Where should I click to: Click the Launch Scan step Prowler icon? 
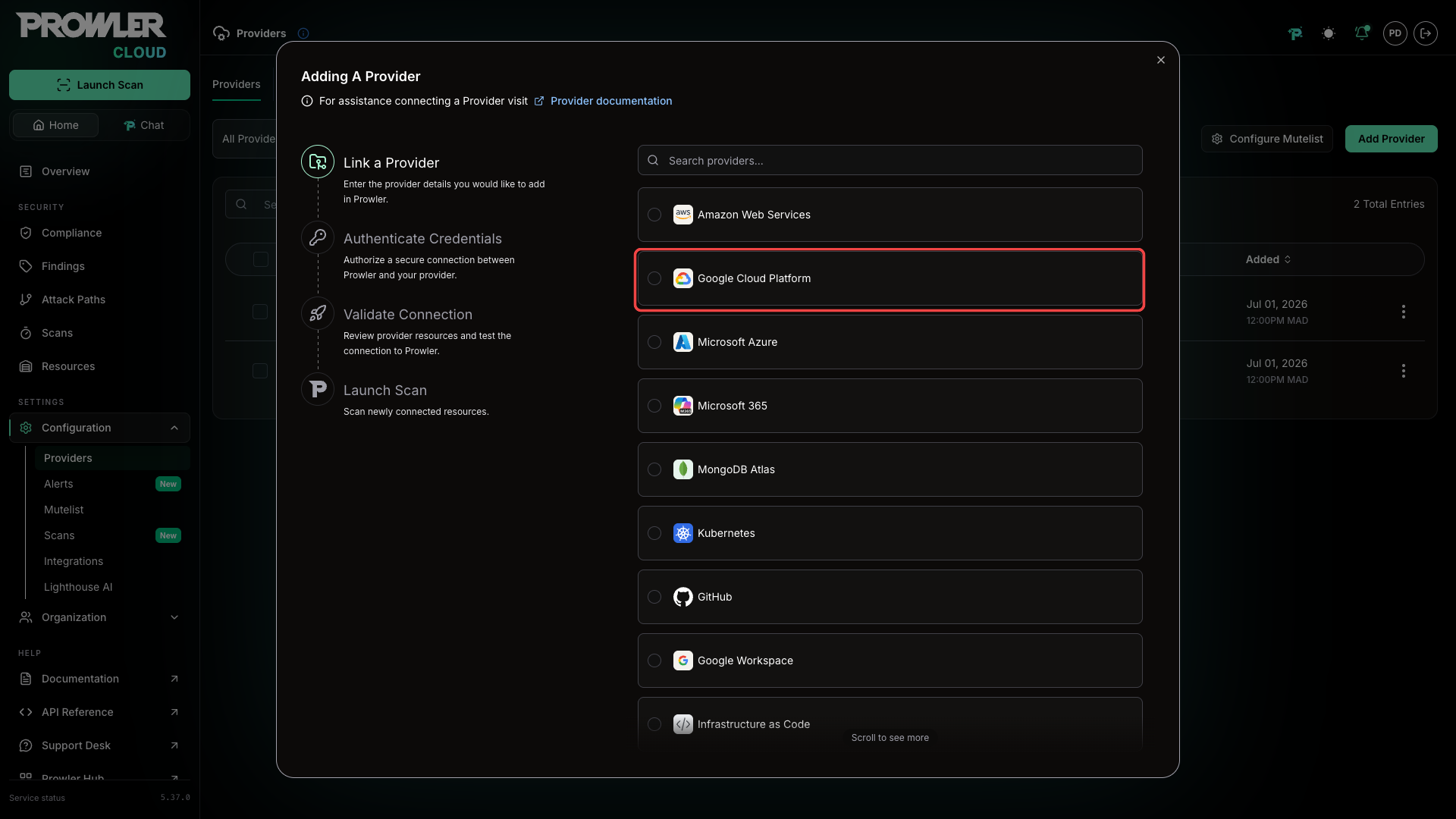pyautogui.click(x=318, y=389)
